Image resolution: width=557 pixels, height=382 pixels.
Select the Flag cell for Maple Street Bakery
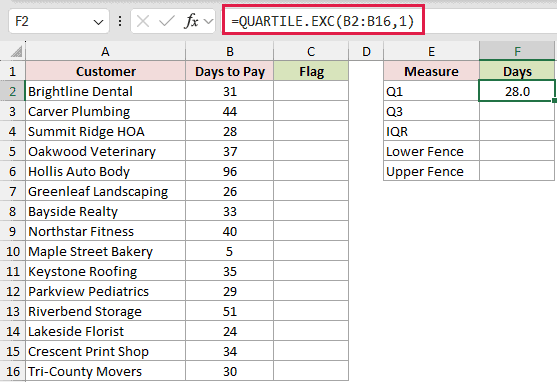pos(311,251)
